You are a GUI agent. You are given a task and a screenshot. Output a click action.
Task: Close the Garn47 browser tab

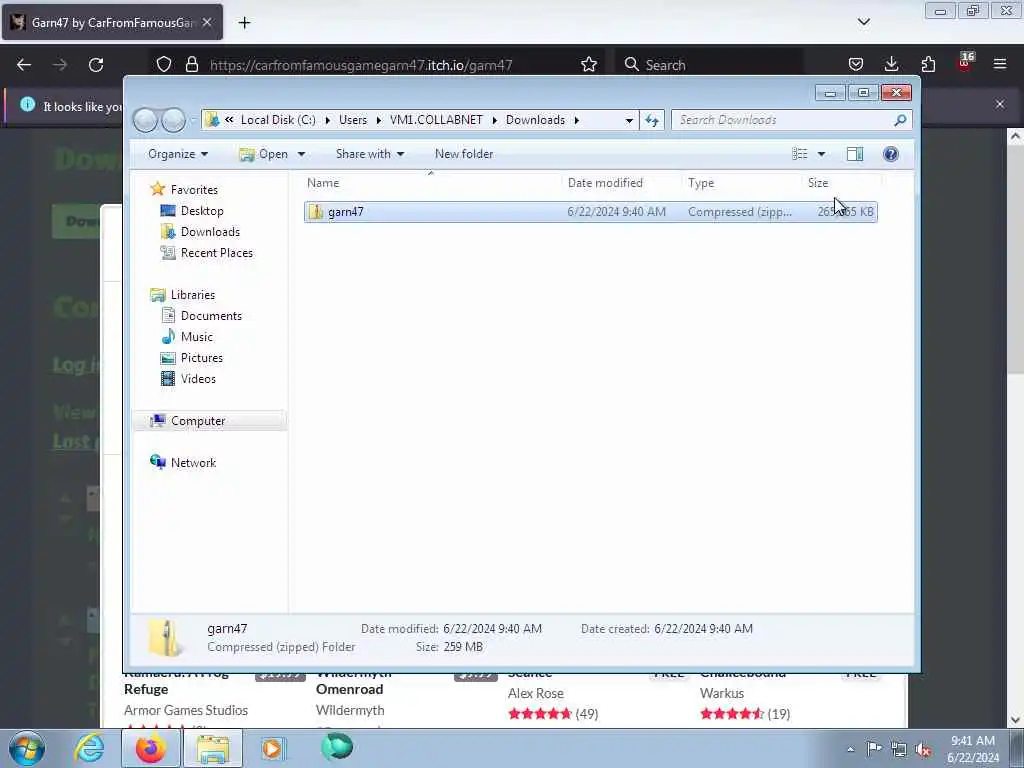[x=206, y=22]
